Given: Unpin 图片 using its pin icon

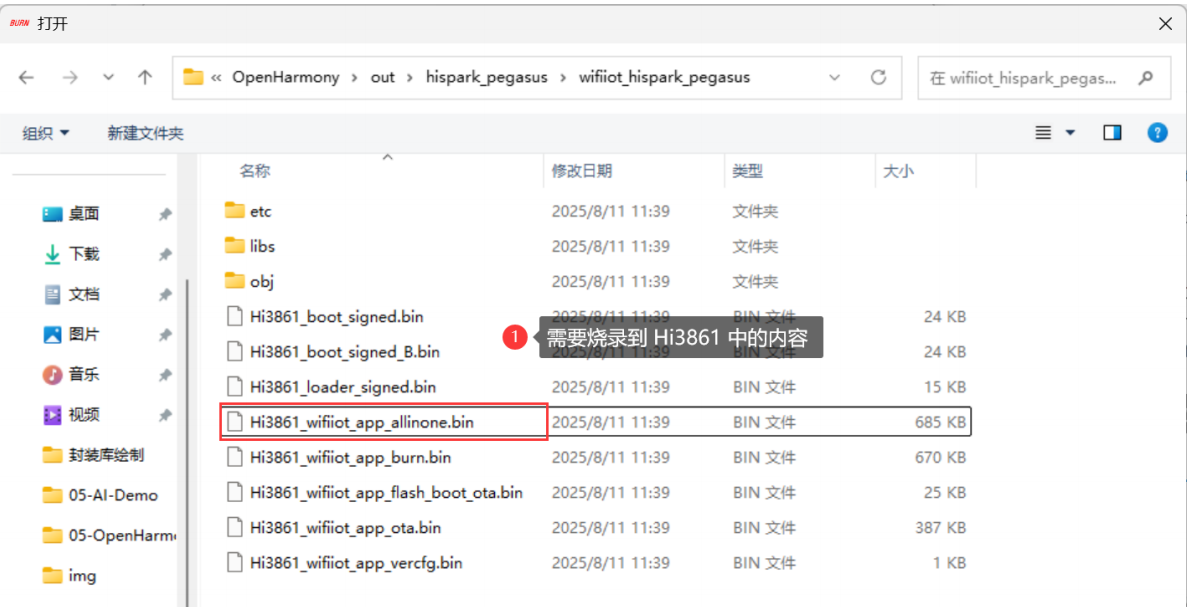Looking at the screenshot, I should (164, 335).
